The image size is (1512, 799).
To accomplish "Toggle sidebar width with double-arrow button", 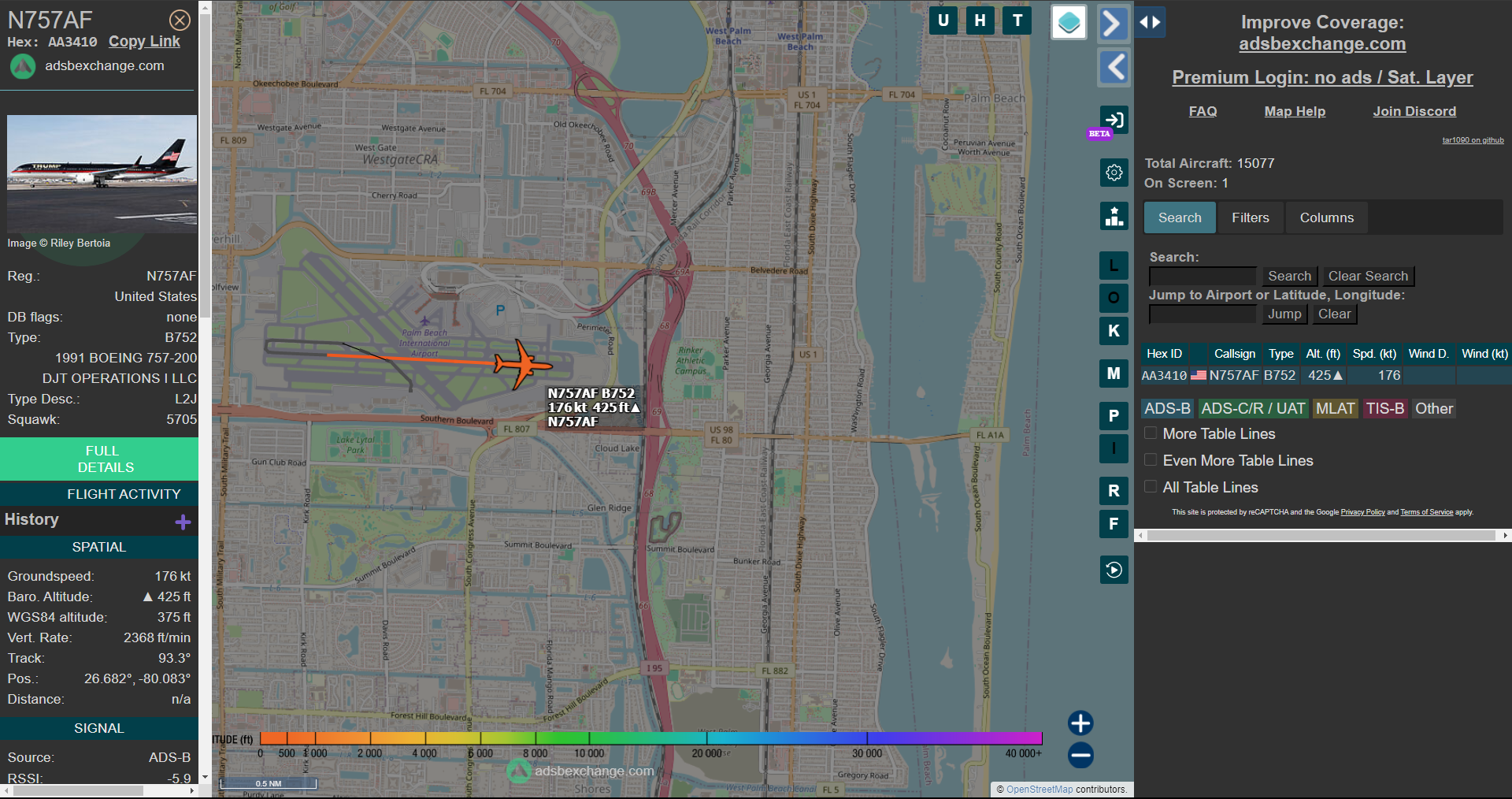I will click(1151, 22).
